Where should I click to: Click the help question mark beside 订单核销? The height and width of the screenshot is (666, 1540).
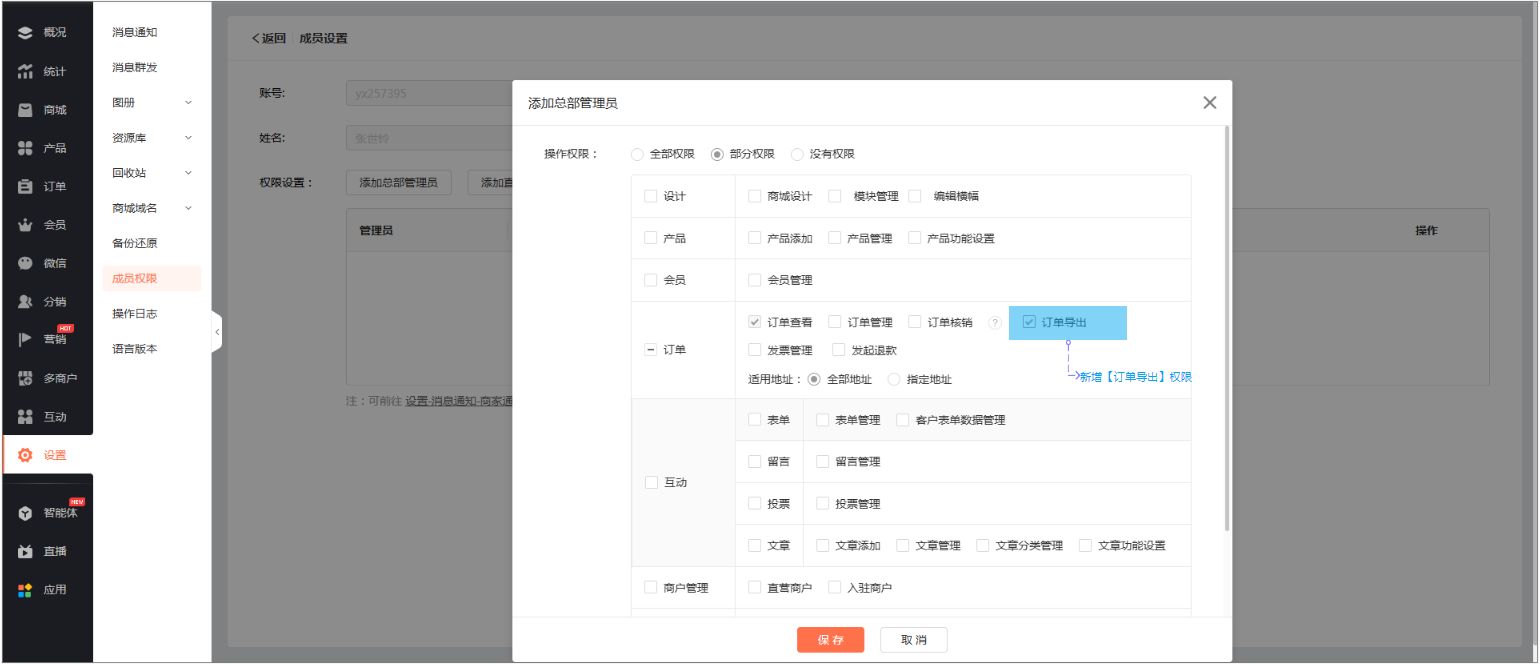tap(994, 323)
